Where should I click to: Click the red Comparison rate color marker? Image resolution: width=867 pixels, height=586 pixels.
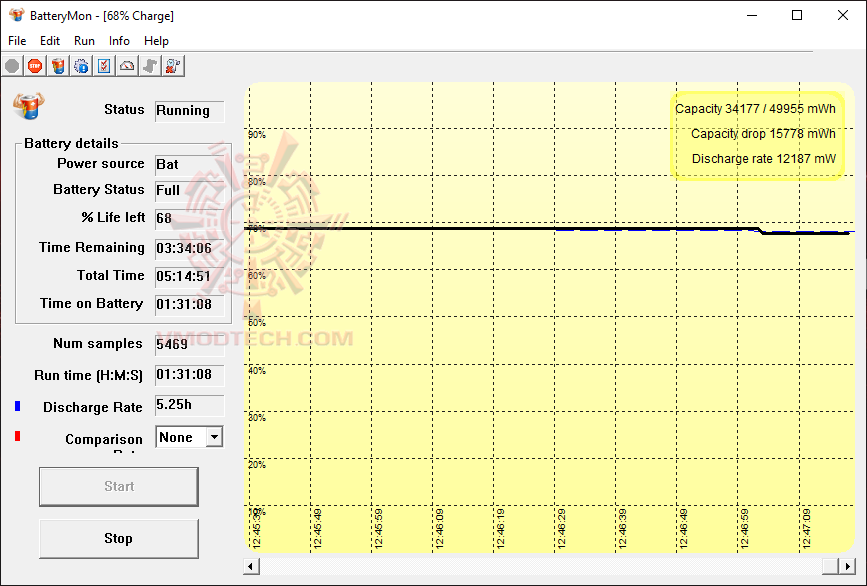pyautogui.click(x=18, y=436)
